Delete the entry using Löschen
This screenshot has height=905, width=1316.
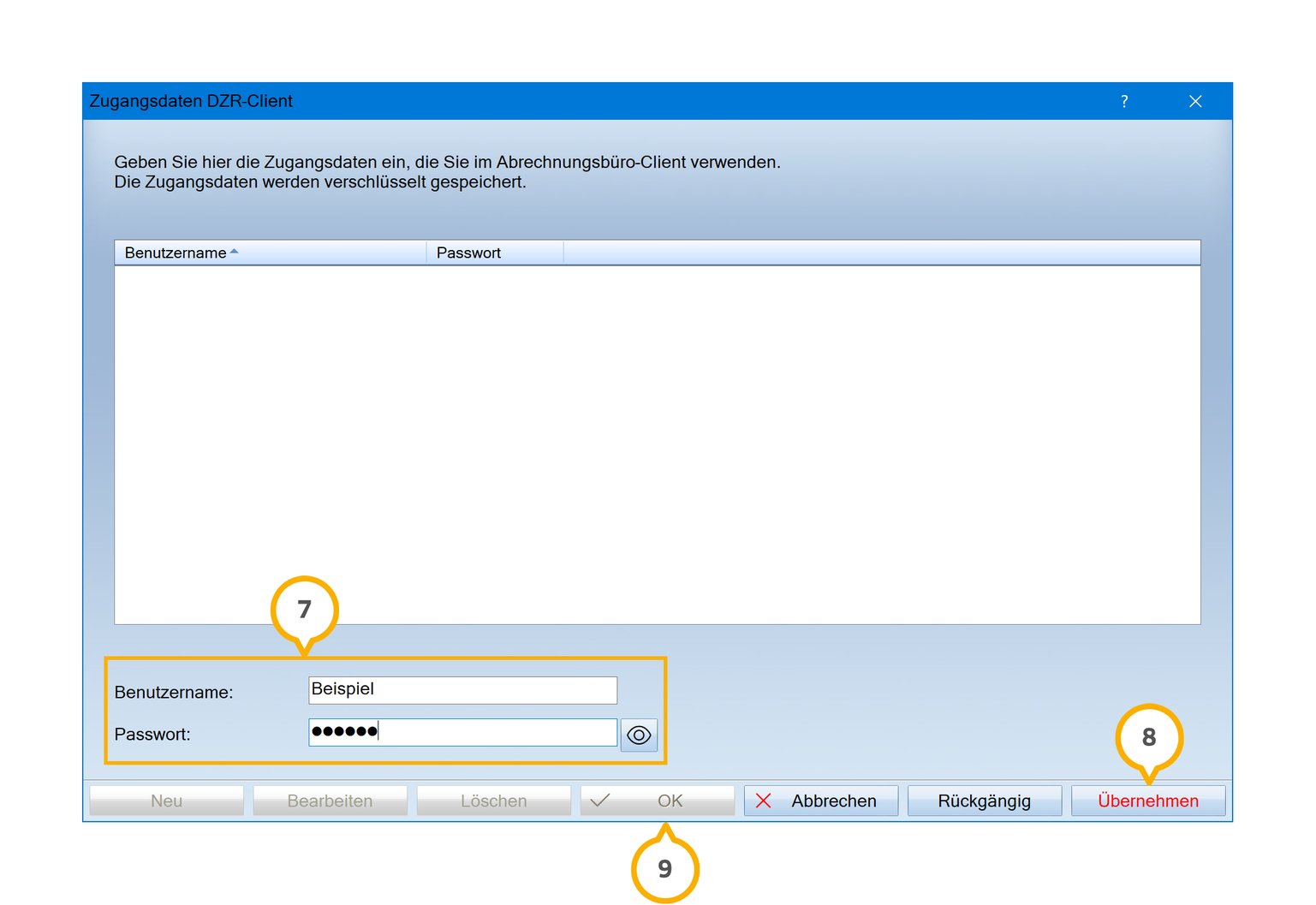coord(493,801)
